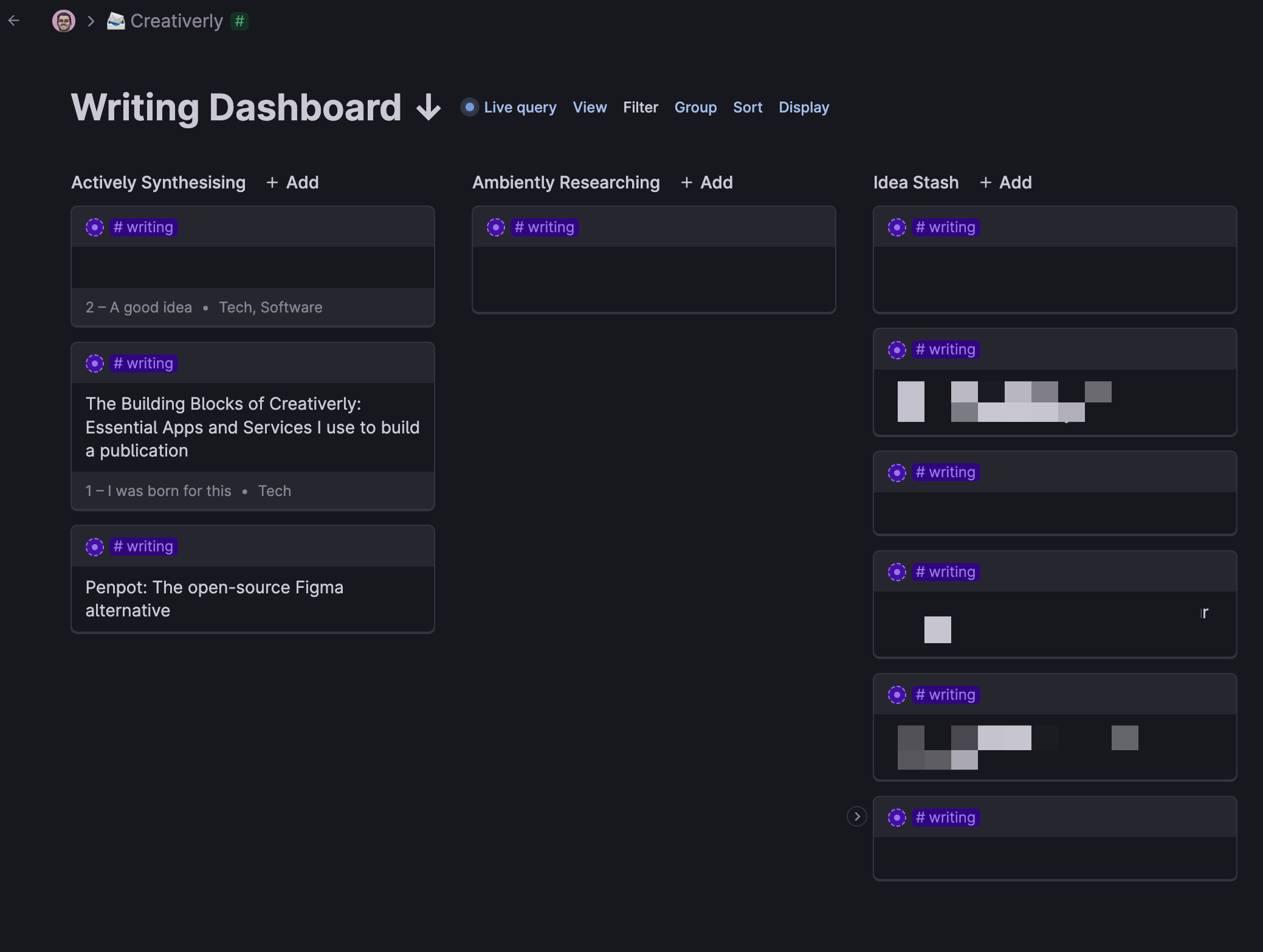The height and width of the screenshot is (952, 1263).
Task: Open the Group options
Action: 695,108
